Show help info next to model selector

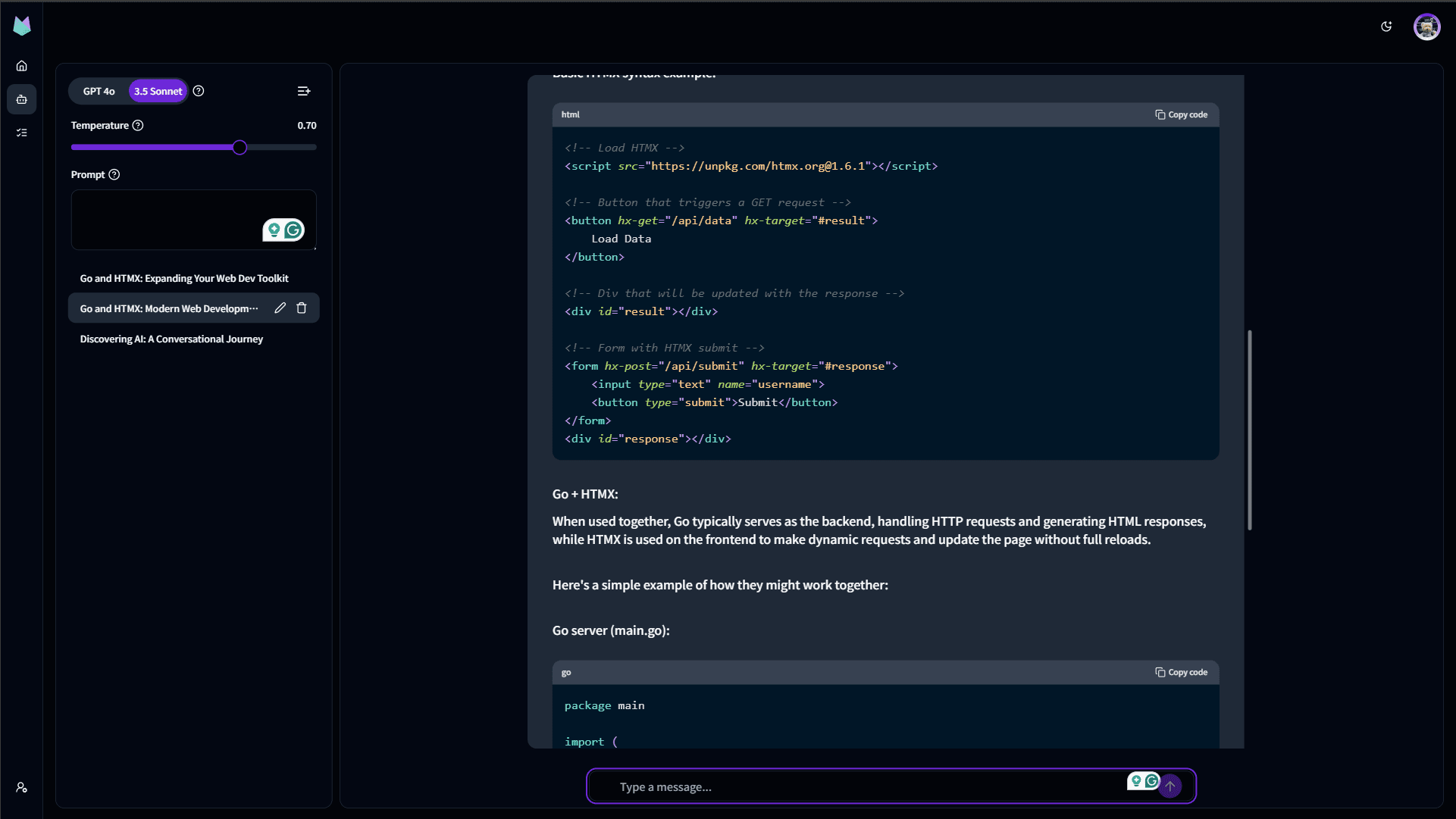199,91
